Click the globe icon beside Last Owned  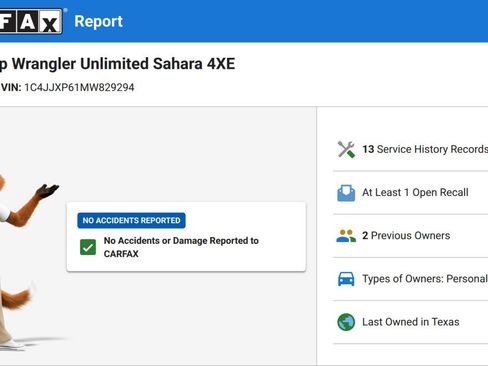[x=346, y=322]
